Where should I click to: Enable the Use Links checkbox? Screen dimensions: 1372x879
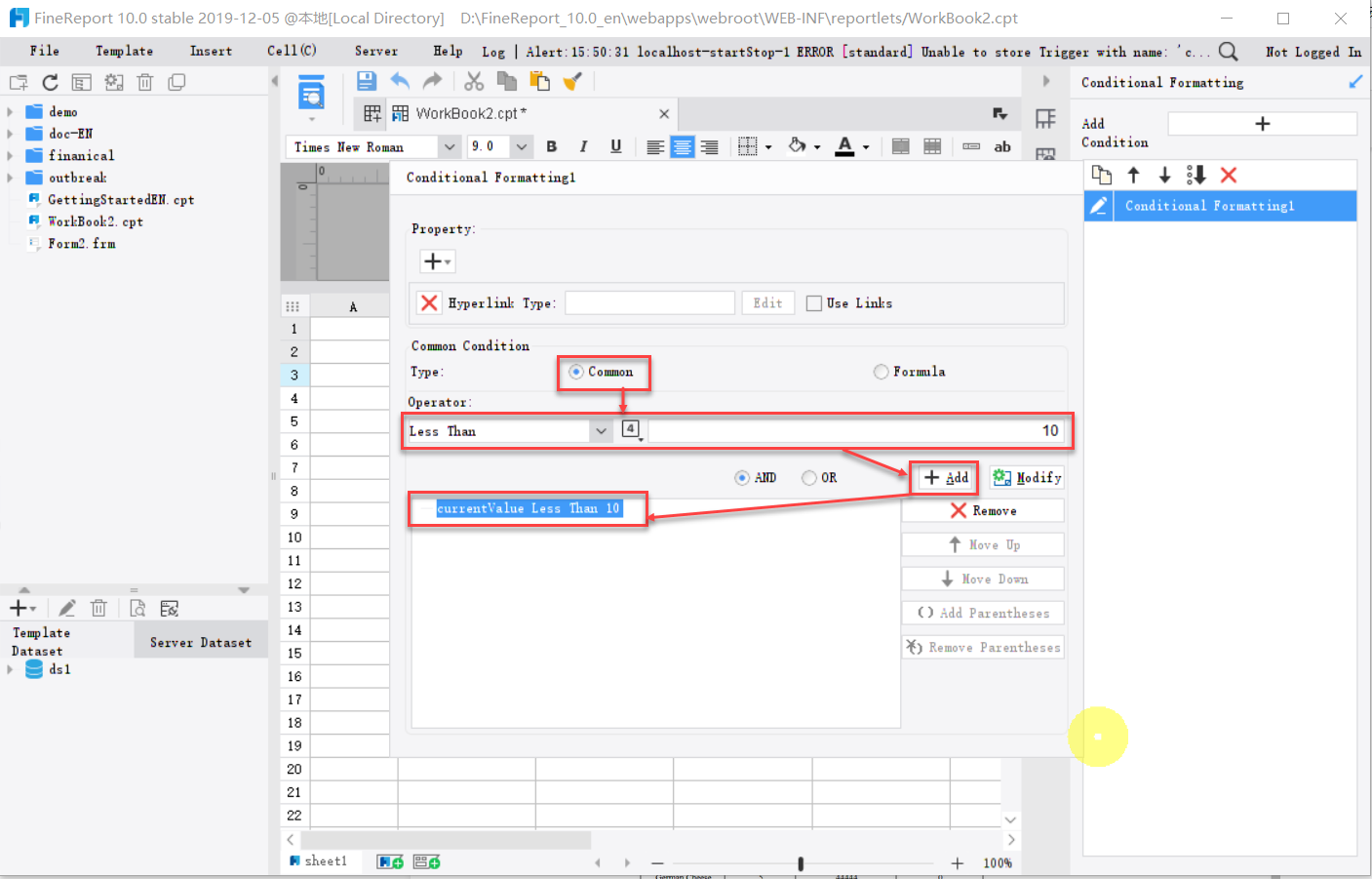pyautogui.click(x=815, y=302)
